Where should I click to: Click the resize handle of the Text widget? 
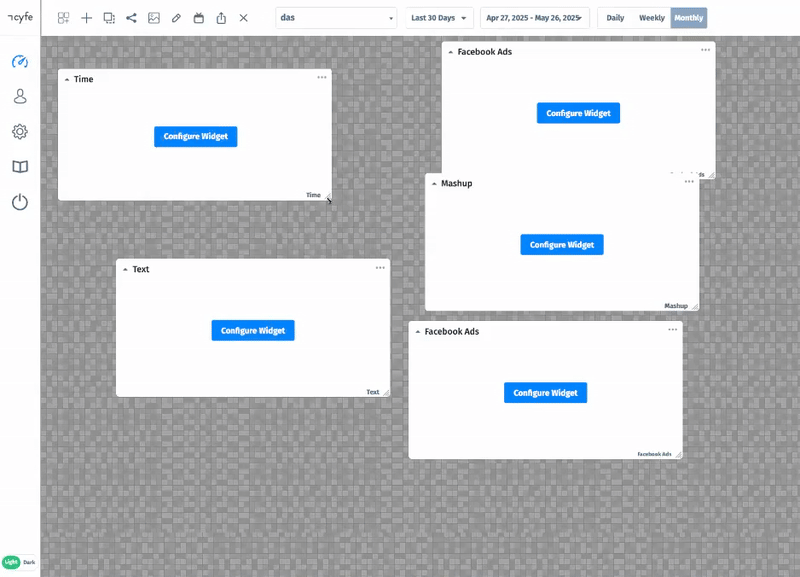(386, 392)
